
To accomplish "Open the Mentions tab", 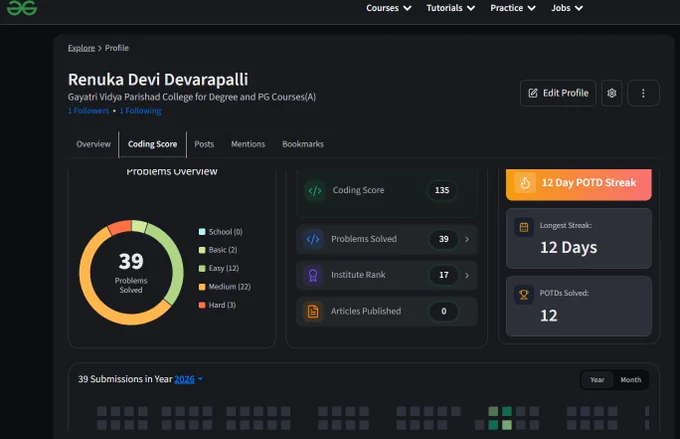I will 248,144.
